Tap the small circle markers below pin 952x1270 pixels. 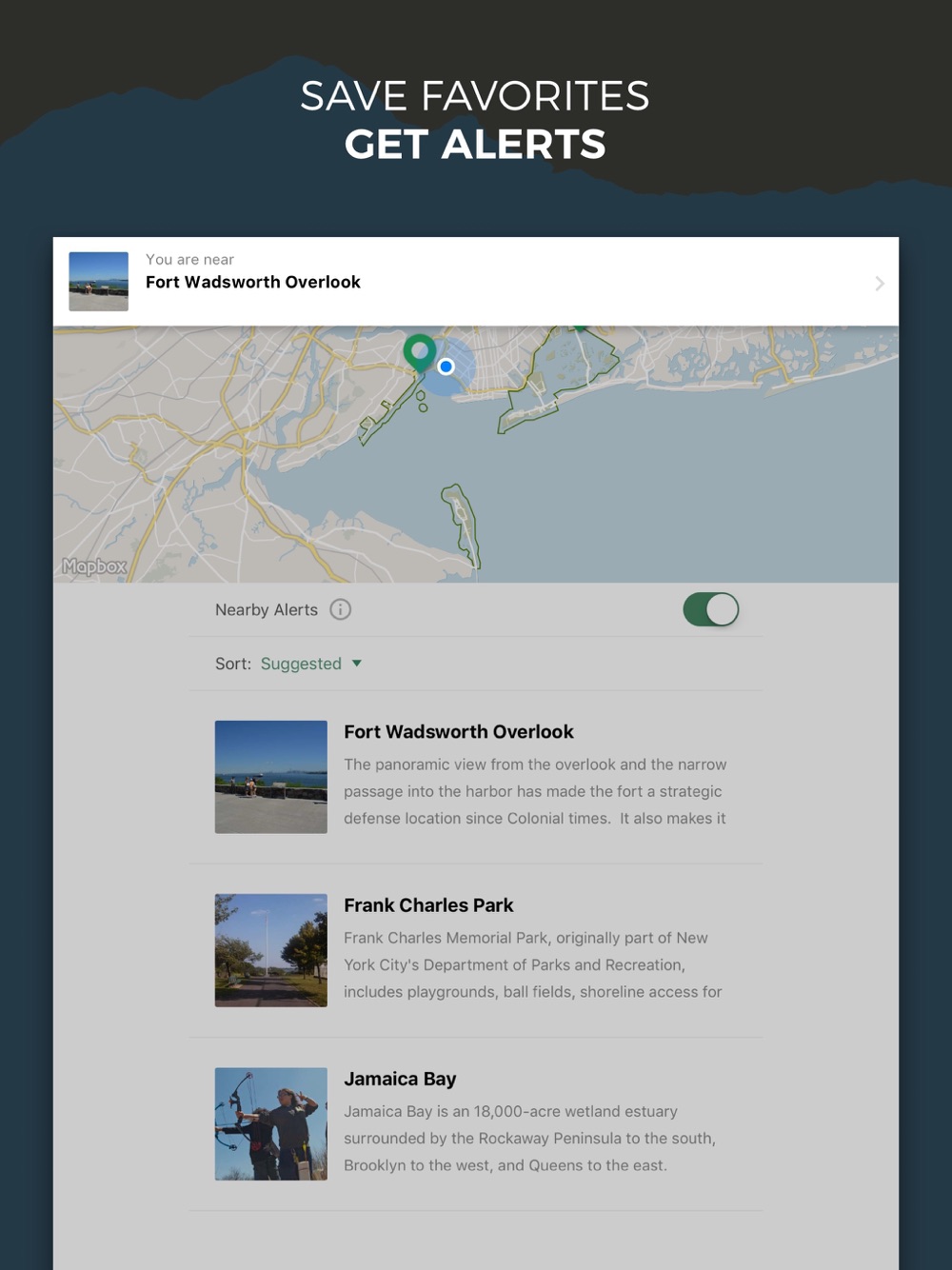pyautogui.click(x=422, y=401)
